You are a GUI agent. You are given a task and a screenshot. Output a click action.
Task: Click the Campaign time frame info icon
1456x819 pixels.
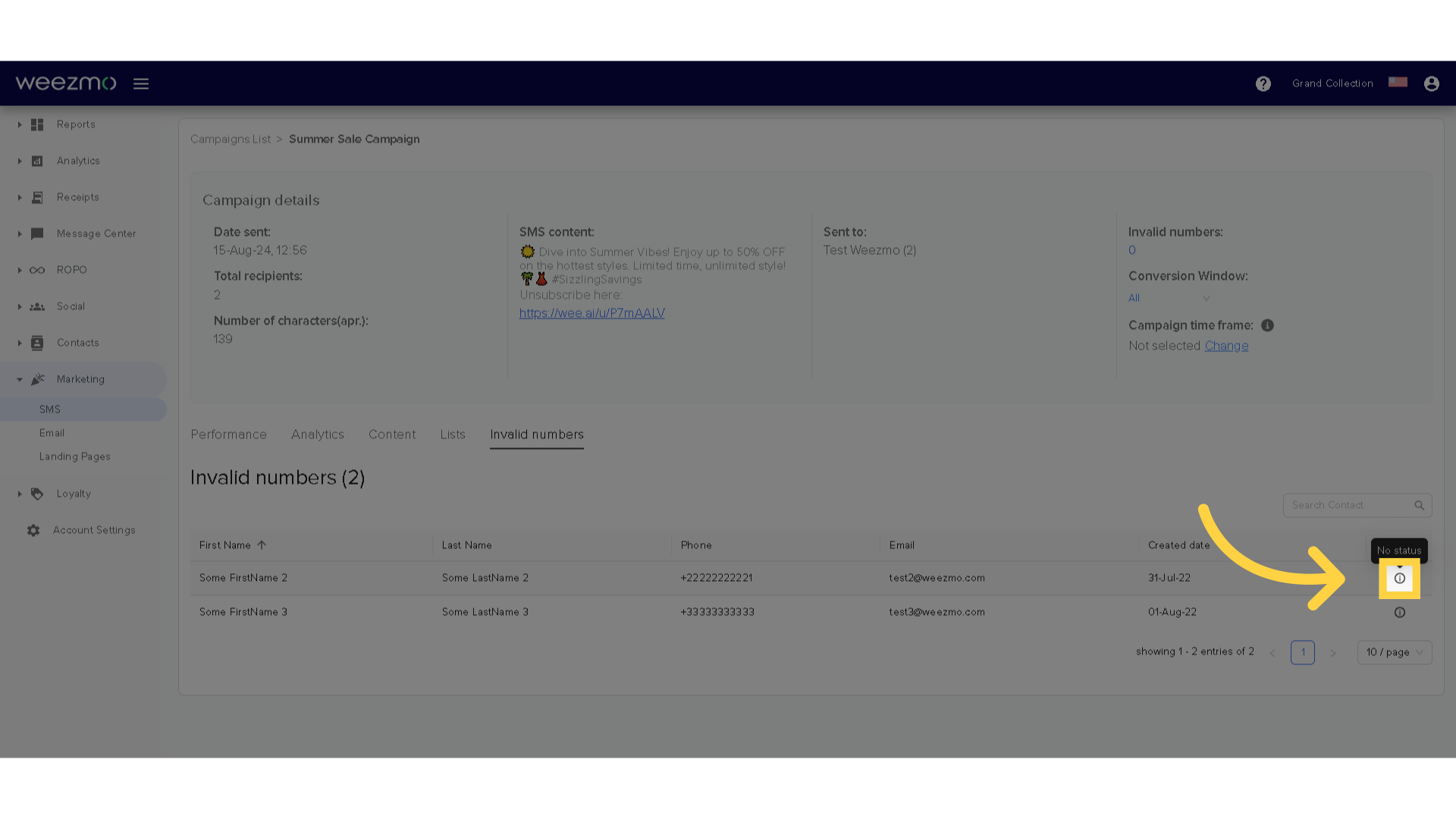[1267, 325]
